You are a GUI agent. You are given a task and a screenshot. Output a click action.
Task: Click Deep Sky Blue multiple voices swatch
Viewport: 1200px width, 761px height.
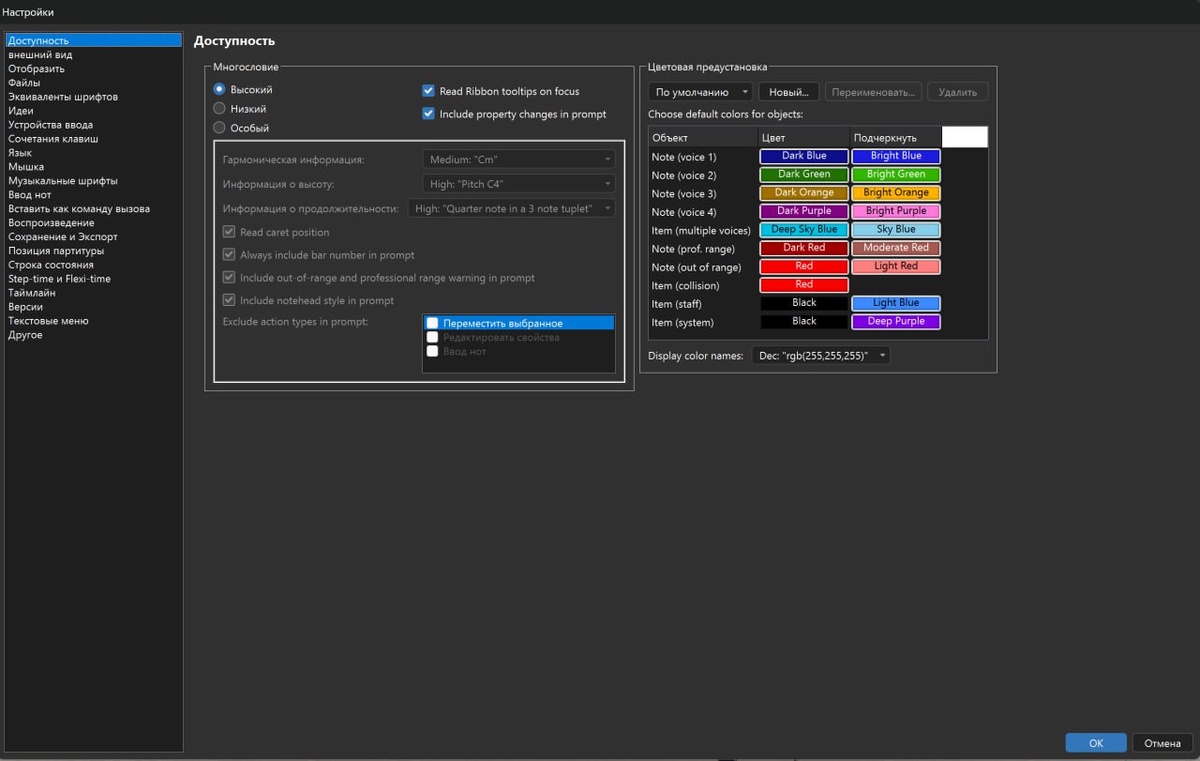click(804, 230)
